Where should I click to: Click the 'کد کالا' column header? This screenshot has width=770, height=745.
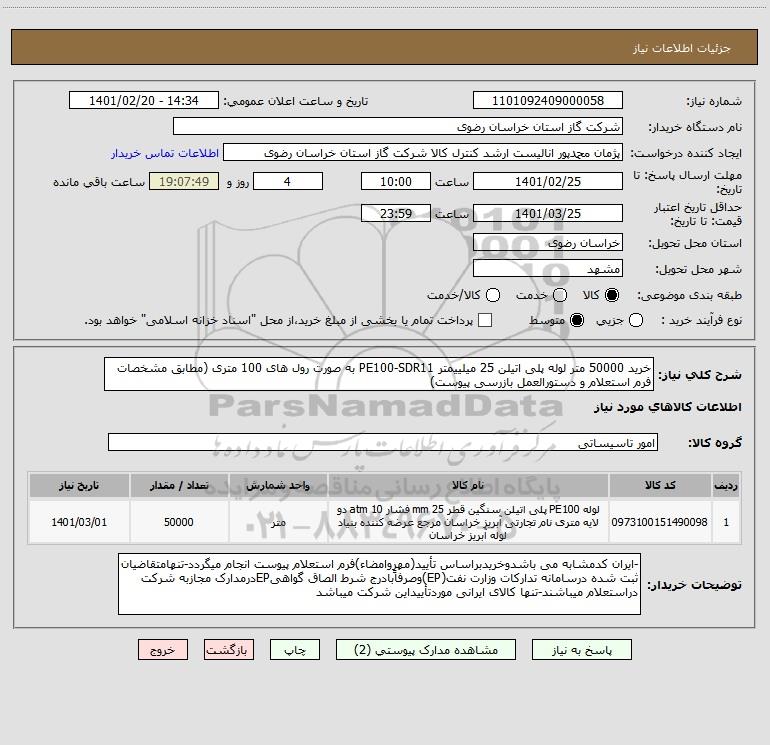pyautogui.click(x=660, y=485)
